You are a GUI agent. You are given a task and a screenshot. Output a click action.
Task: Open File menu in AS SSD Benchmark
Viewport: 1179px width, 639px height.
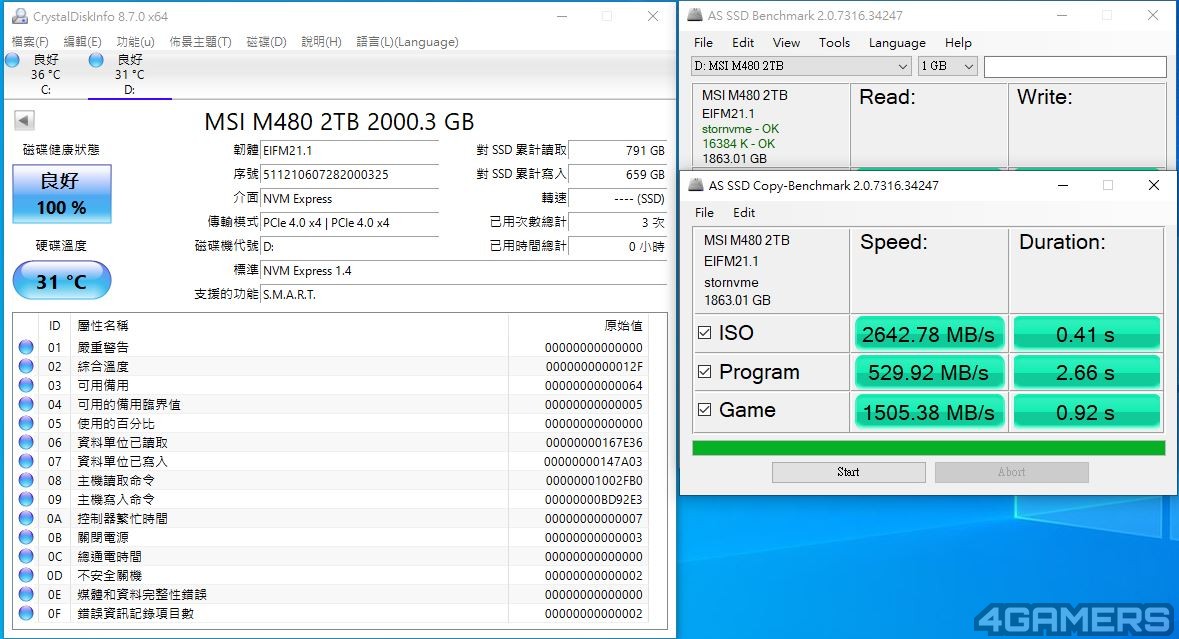(703, 43)
